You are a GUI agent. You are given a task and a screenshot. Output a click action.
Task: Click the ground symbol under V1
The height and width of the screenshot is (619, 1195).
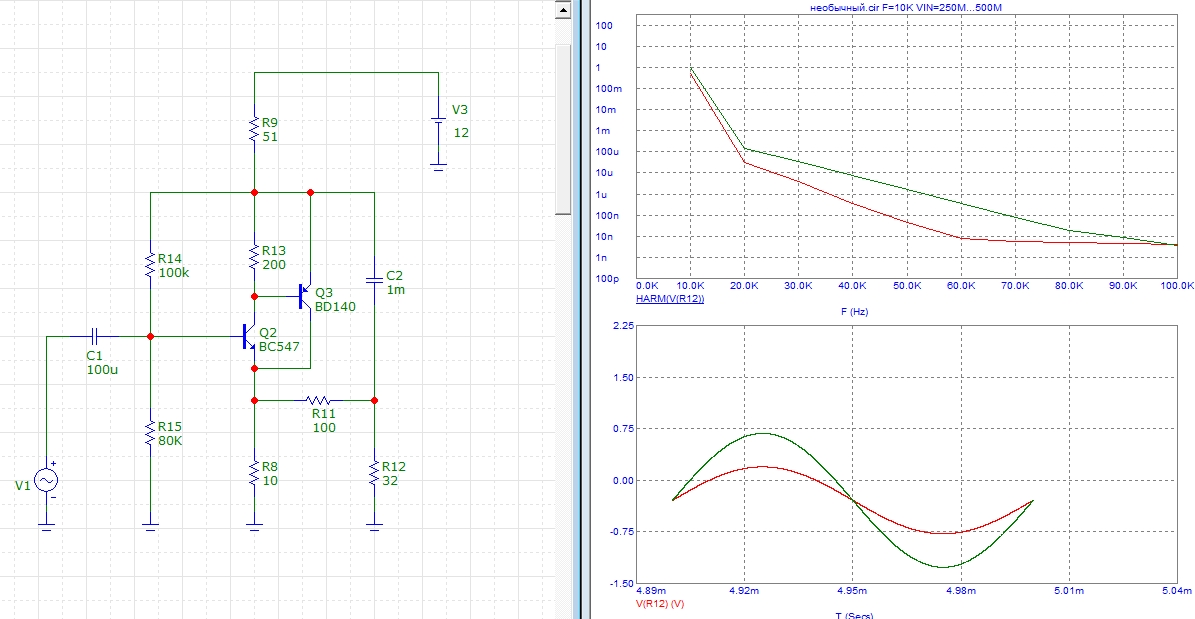(46, 526)
